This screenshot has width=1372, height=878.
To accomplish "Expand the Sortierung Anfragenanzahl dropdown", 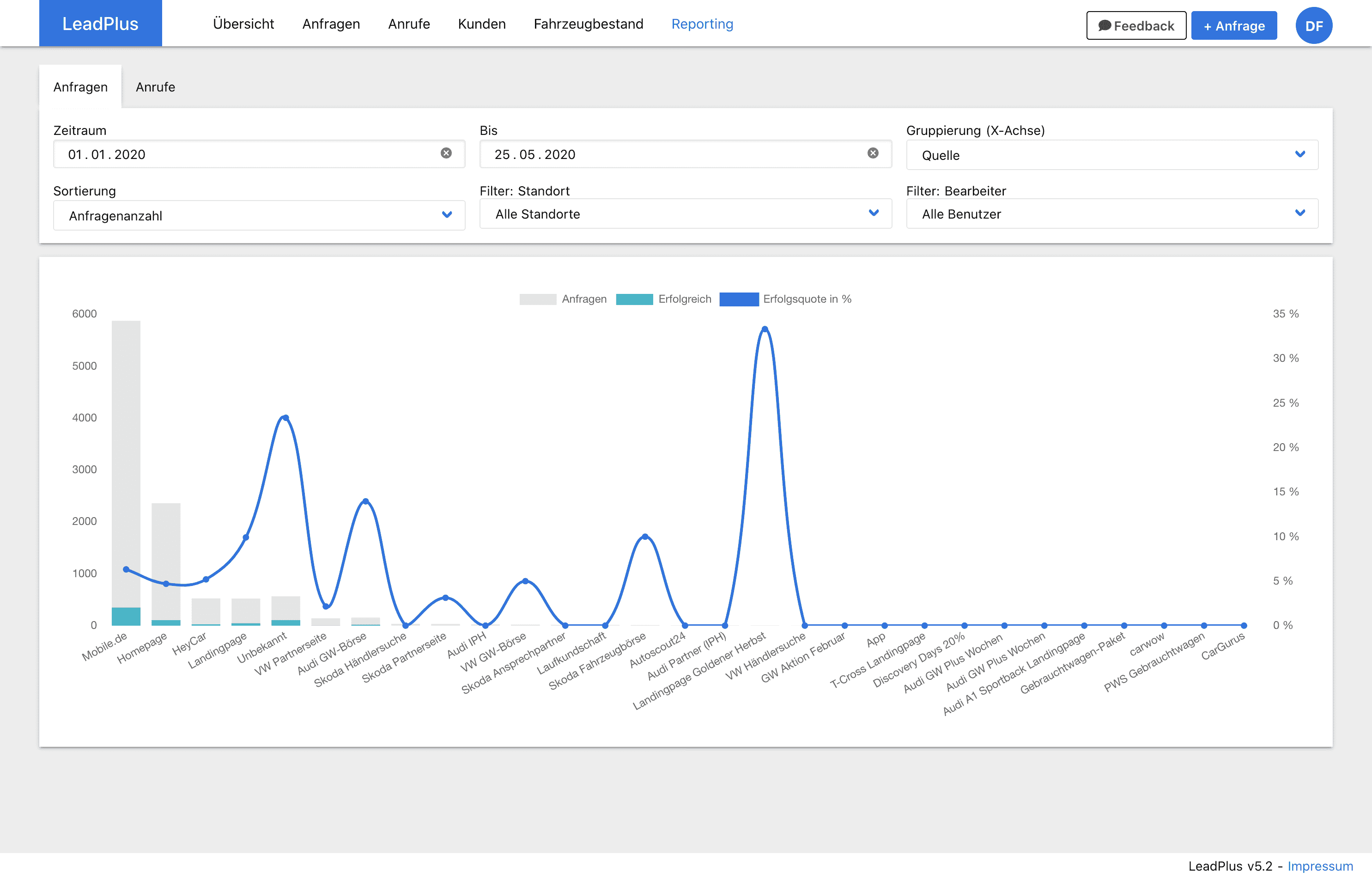I will (259, 215).
